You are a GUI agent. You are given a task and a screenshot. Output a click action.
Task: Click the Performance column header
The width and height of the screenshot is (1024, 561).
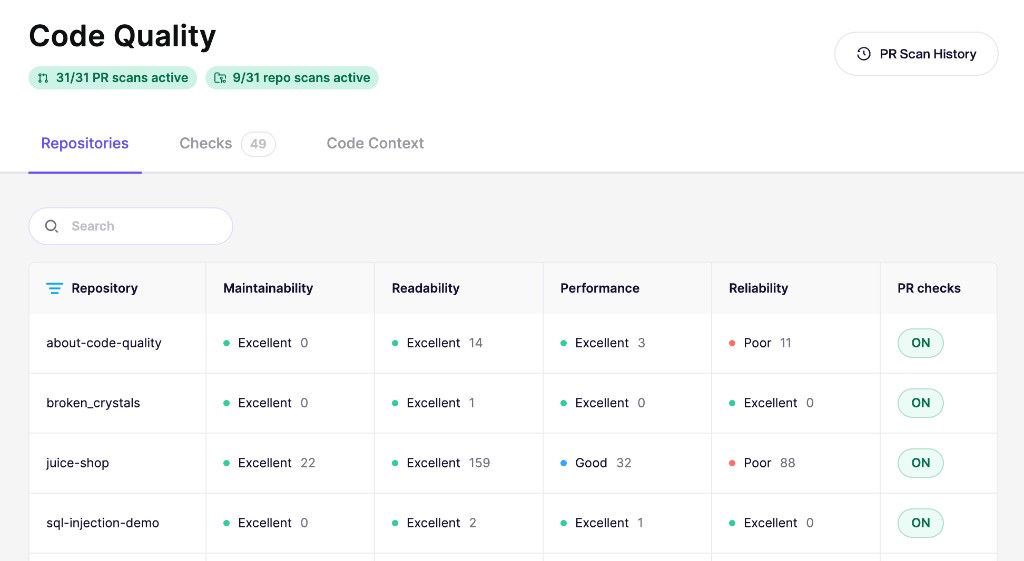(x=600, y=288)
